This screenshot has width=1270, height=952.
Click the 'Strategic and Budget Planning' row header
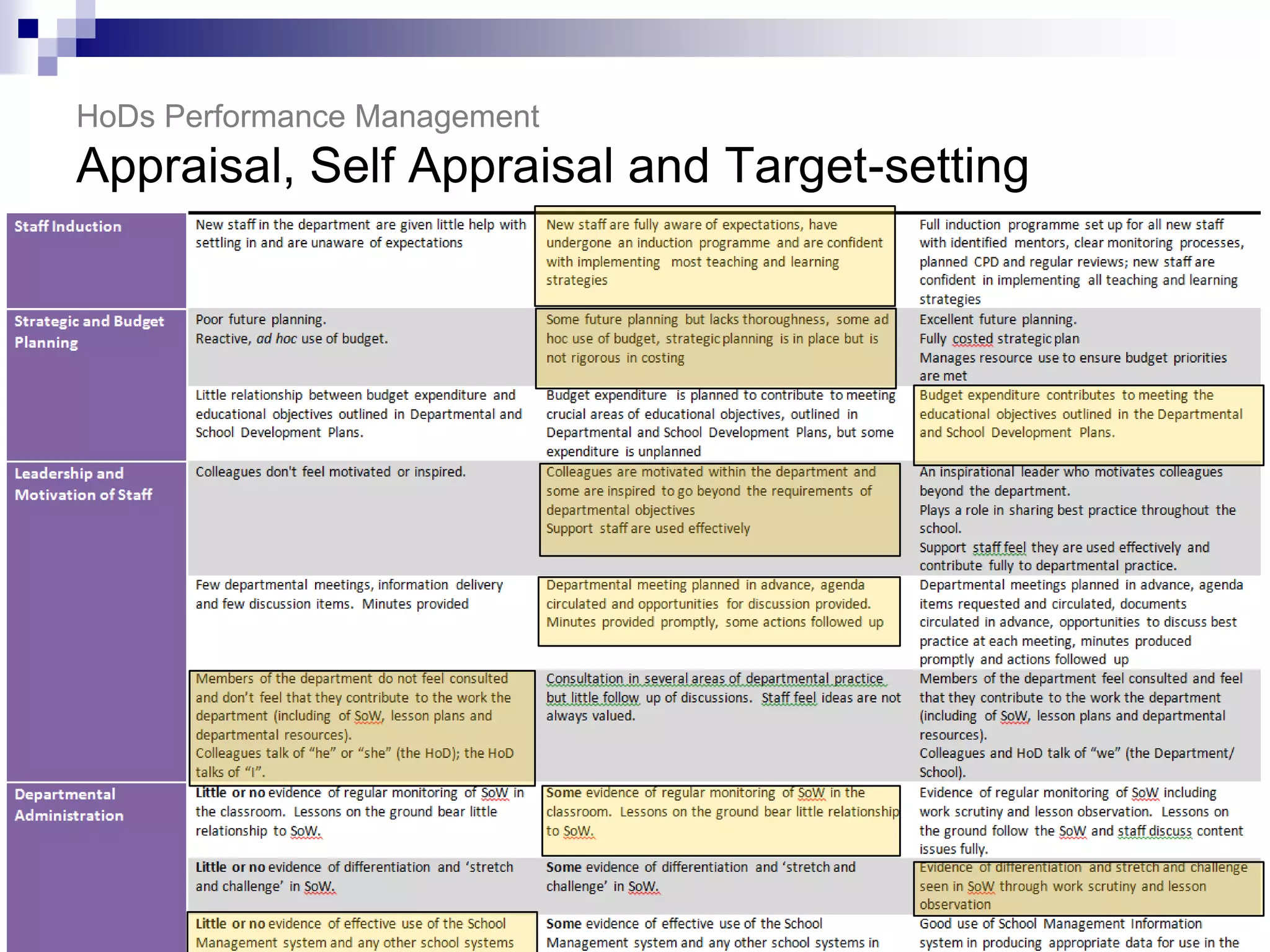tap(96, 385)
